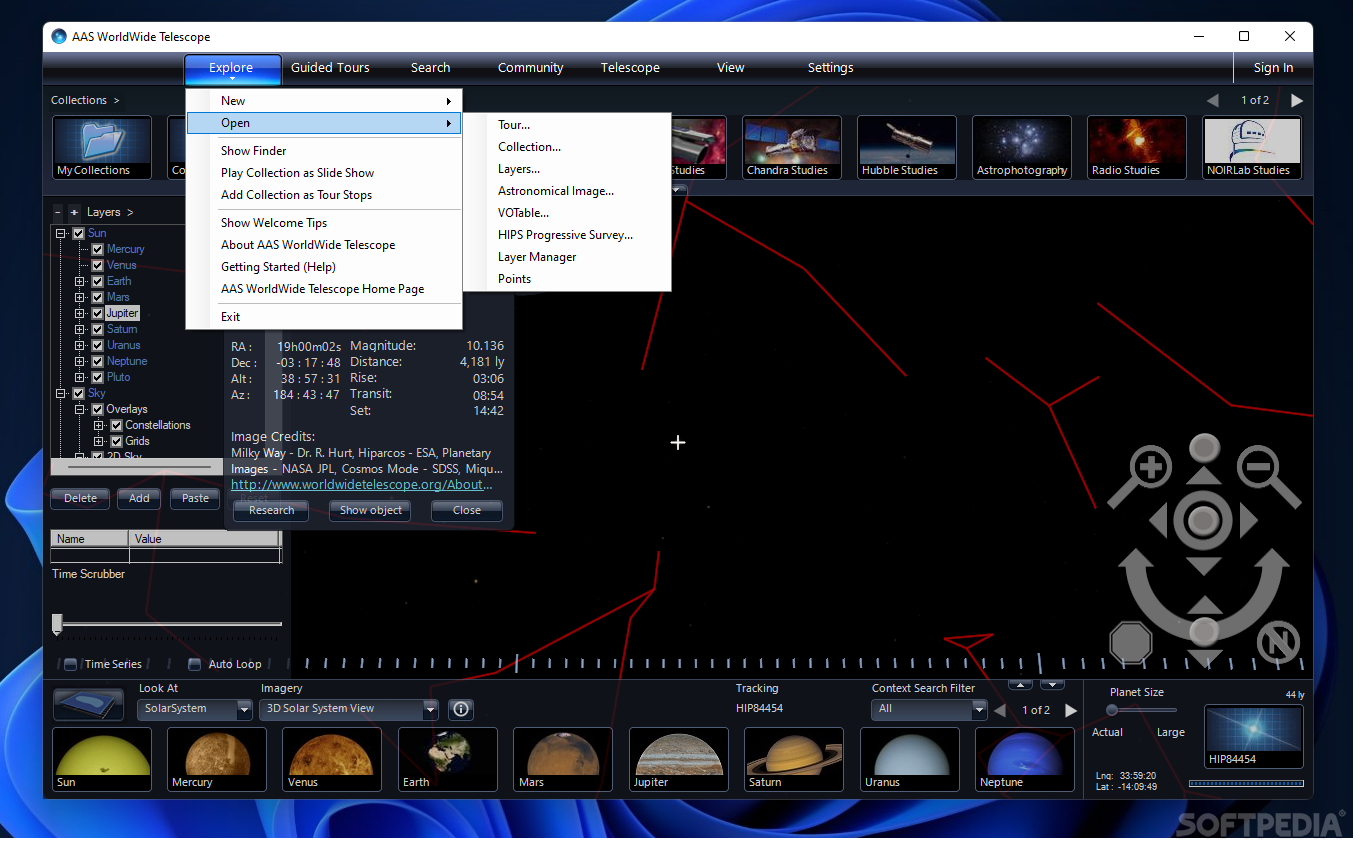Pan view right with the right arrow
1361x852 pixels.
pyautogui.click(x=1248, y=521)
